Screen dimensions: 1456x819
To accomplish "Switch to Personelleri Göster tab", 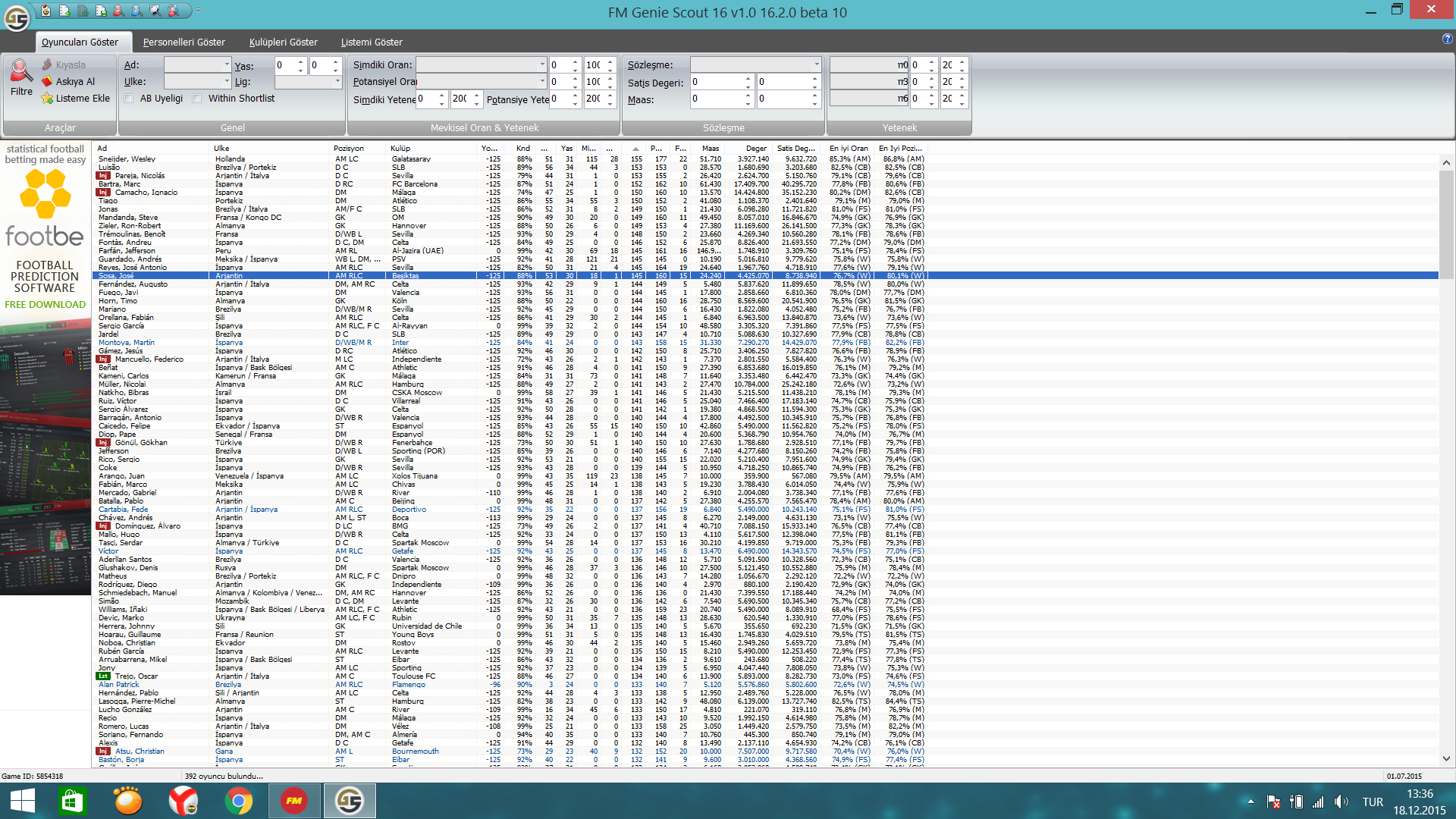I will click(184, 42).
